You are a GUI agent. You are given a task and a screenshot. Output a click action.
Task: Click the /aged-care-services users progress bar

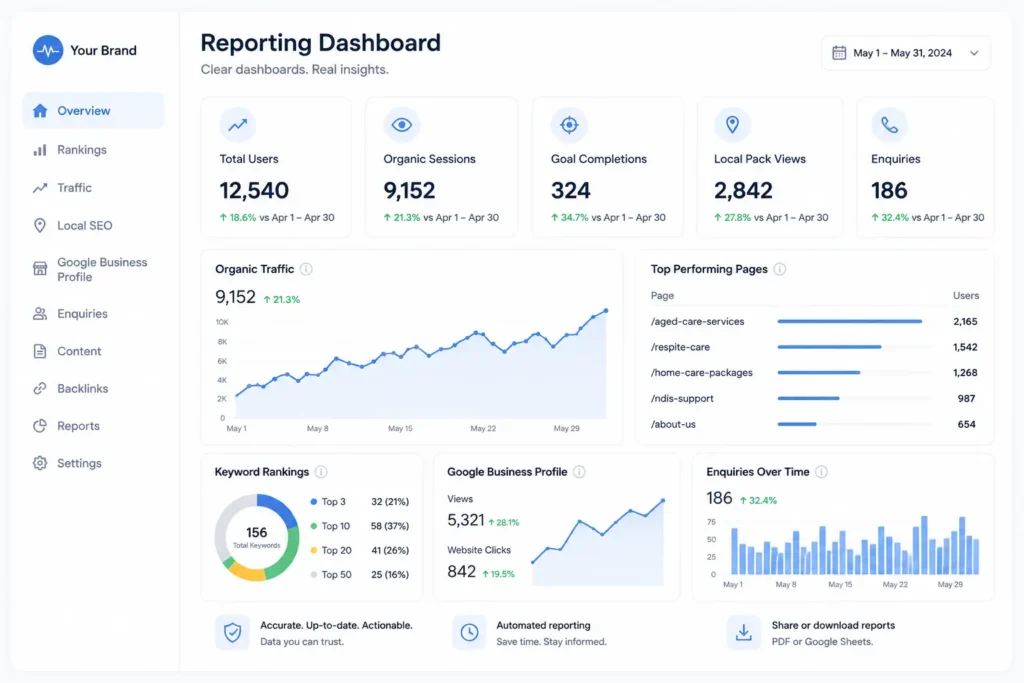click(850, 321)
